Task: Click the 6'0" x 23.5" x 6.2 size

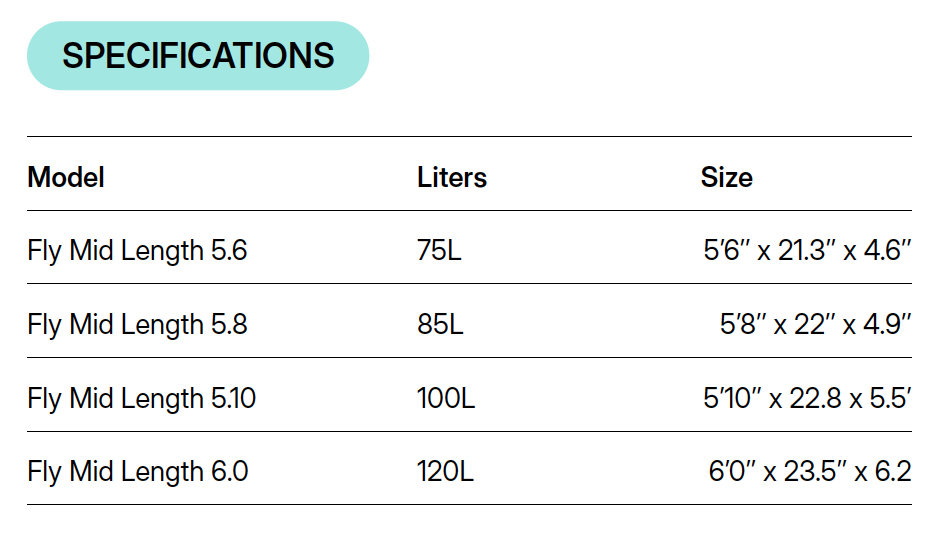Action: click(810, 471)
